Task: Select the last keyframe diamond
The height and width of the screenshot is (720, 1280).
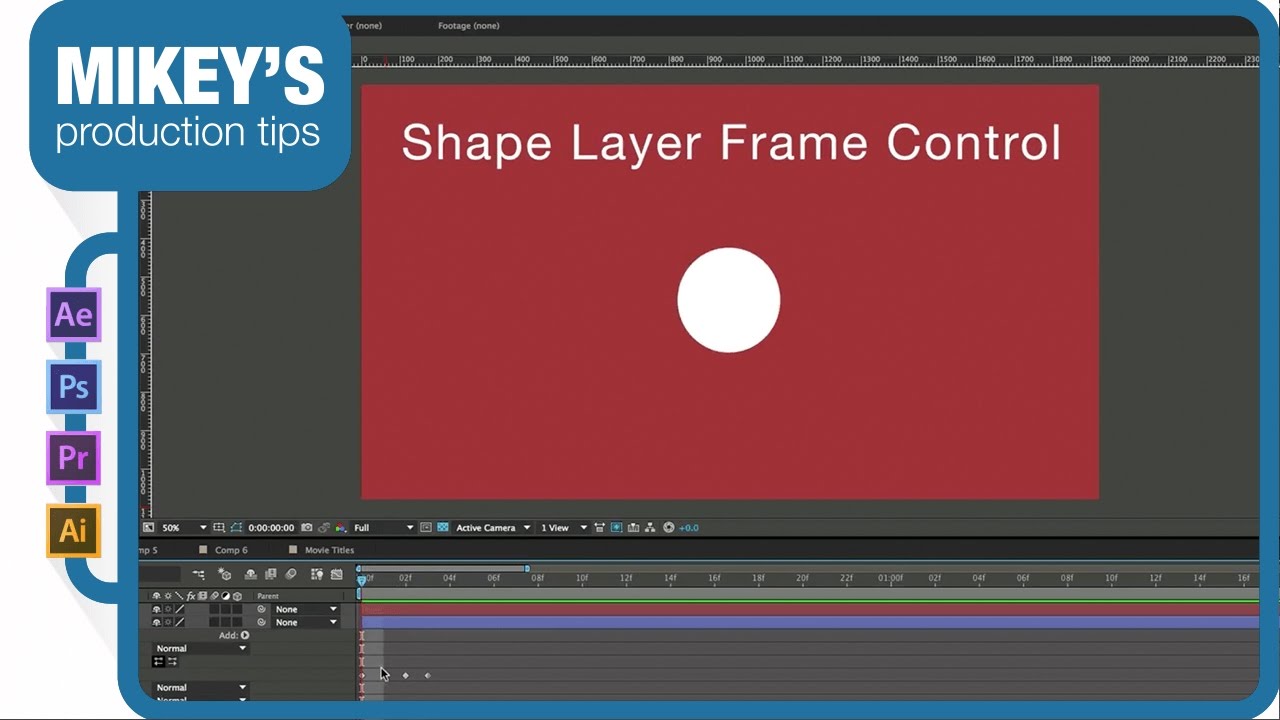Action: (427, 675)
